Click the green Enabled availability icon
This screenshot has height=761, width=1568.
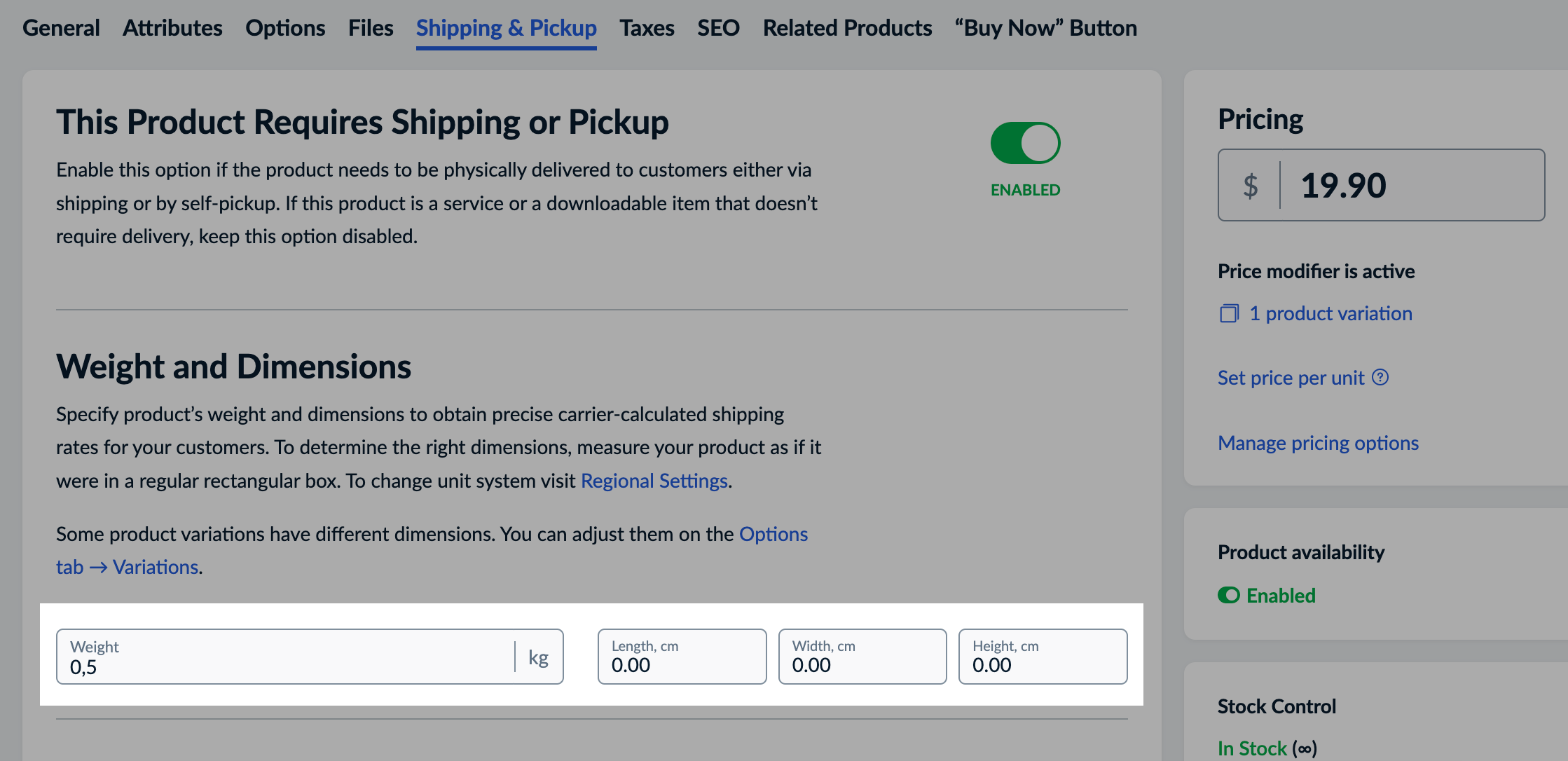1229,596
